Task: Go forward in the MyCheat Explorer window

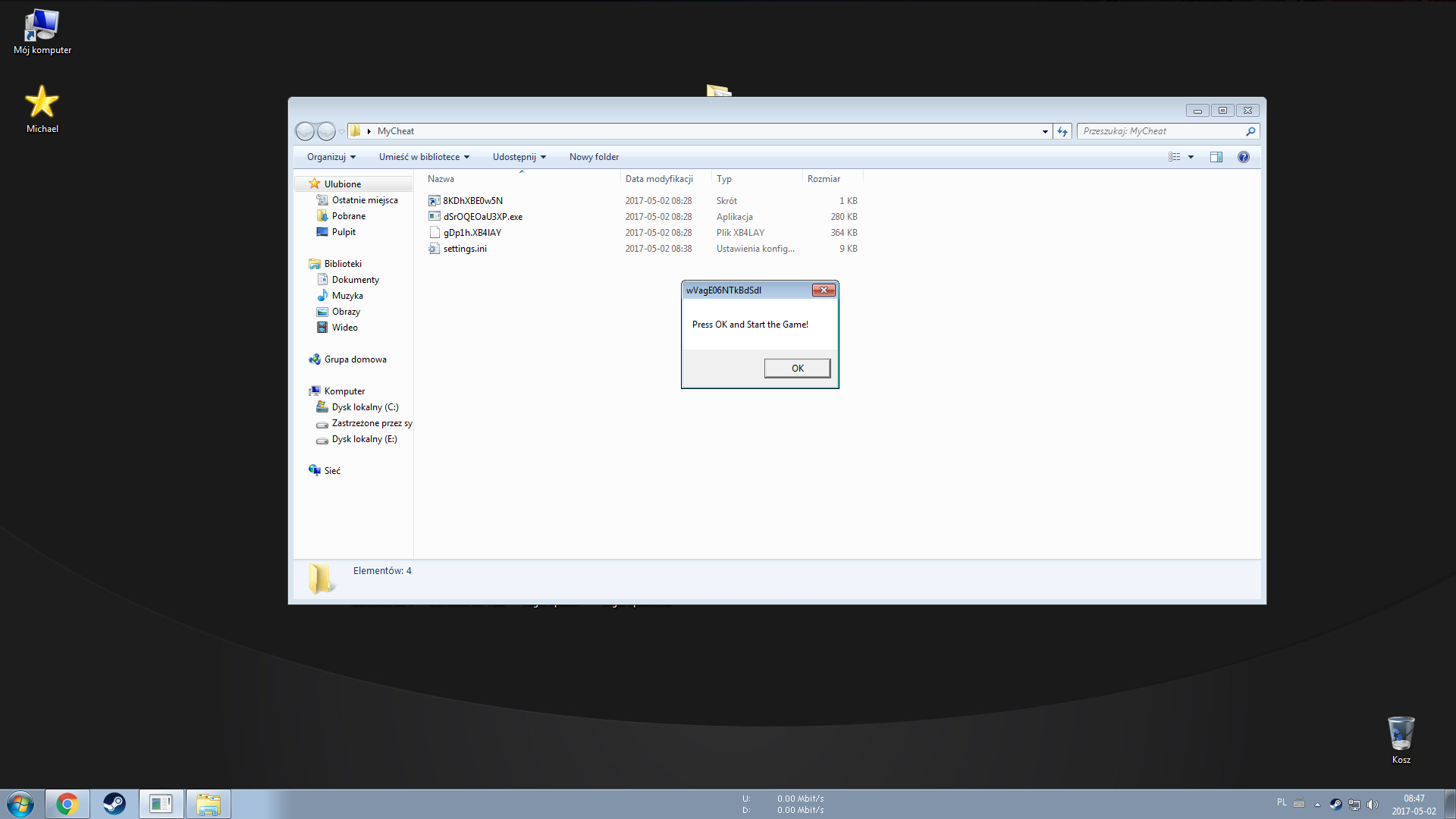Action: pyautogui.click(x=326, y=131)
